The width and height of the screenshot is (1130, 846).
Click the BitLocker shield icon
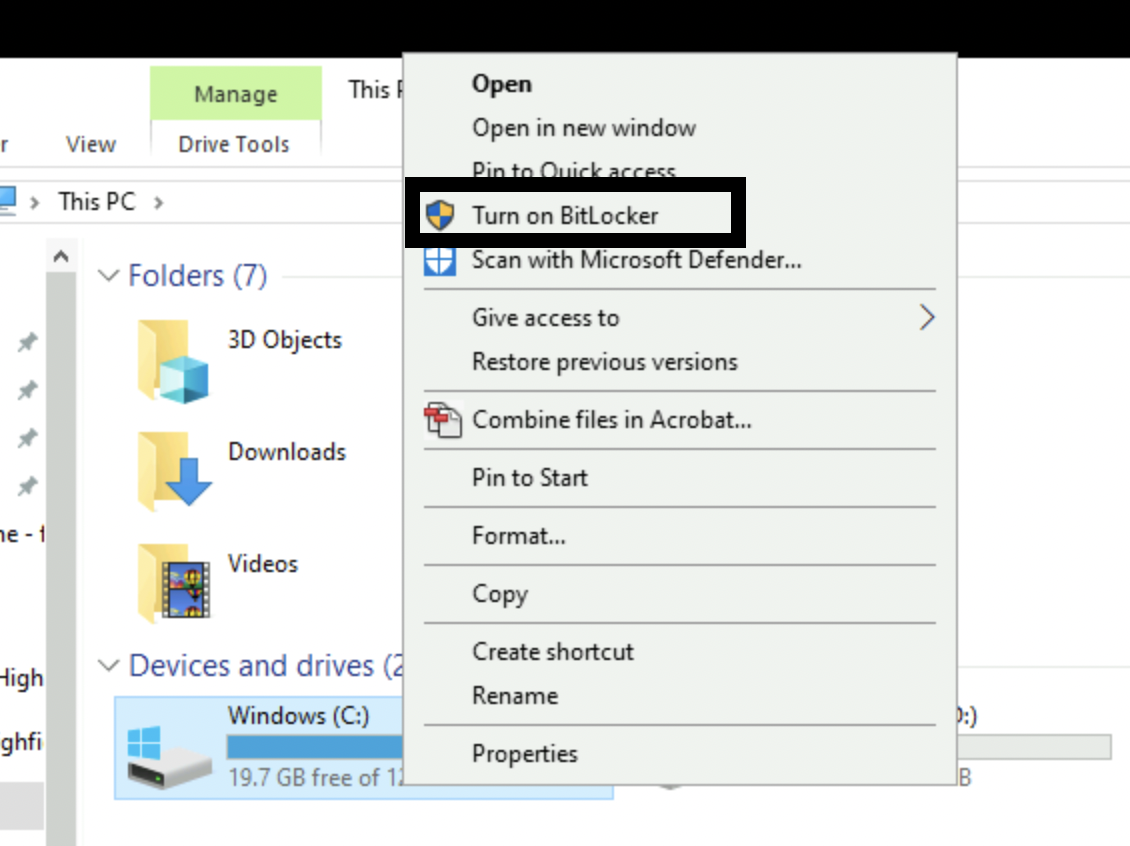point(441,215)
